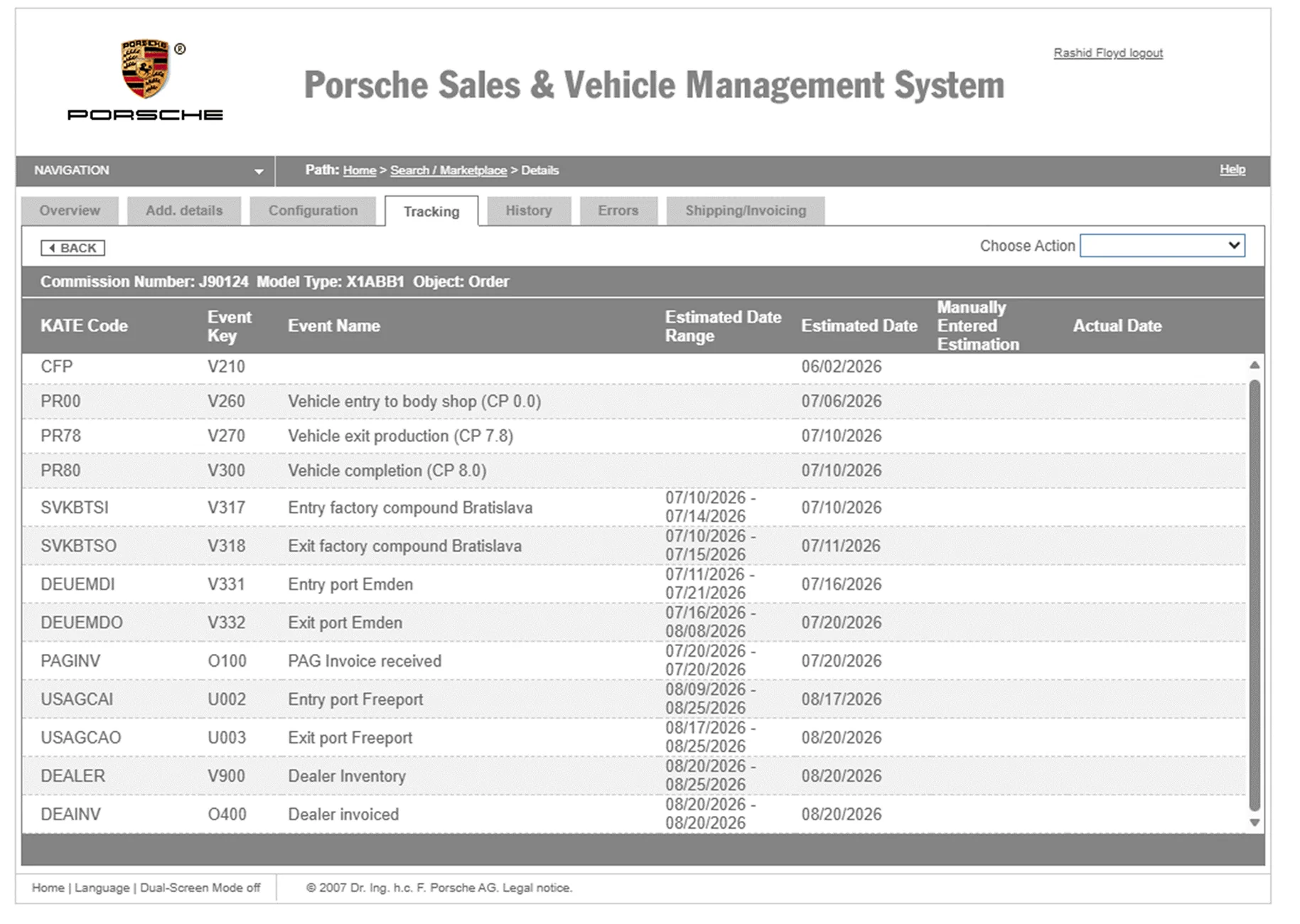Click the scrollbar down arrow
This screenshot has height=924, width=1300.
(1255, 822)
